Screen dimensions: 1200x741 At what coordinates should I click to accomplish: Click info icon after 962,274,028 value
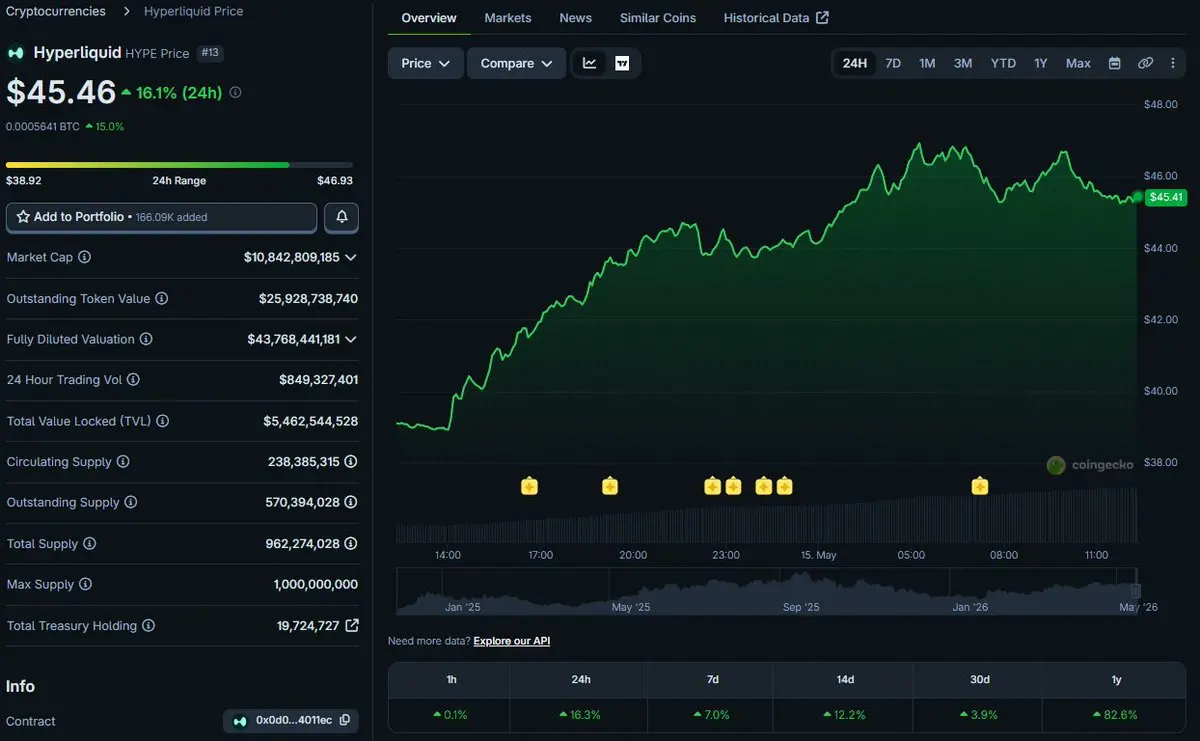351,544
